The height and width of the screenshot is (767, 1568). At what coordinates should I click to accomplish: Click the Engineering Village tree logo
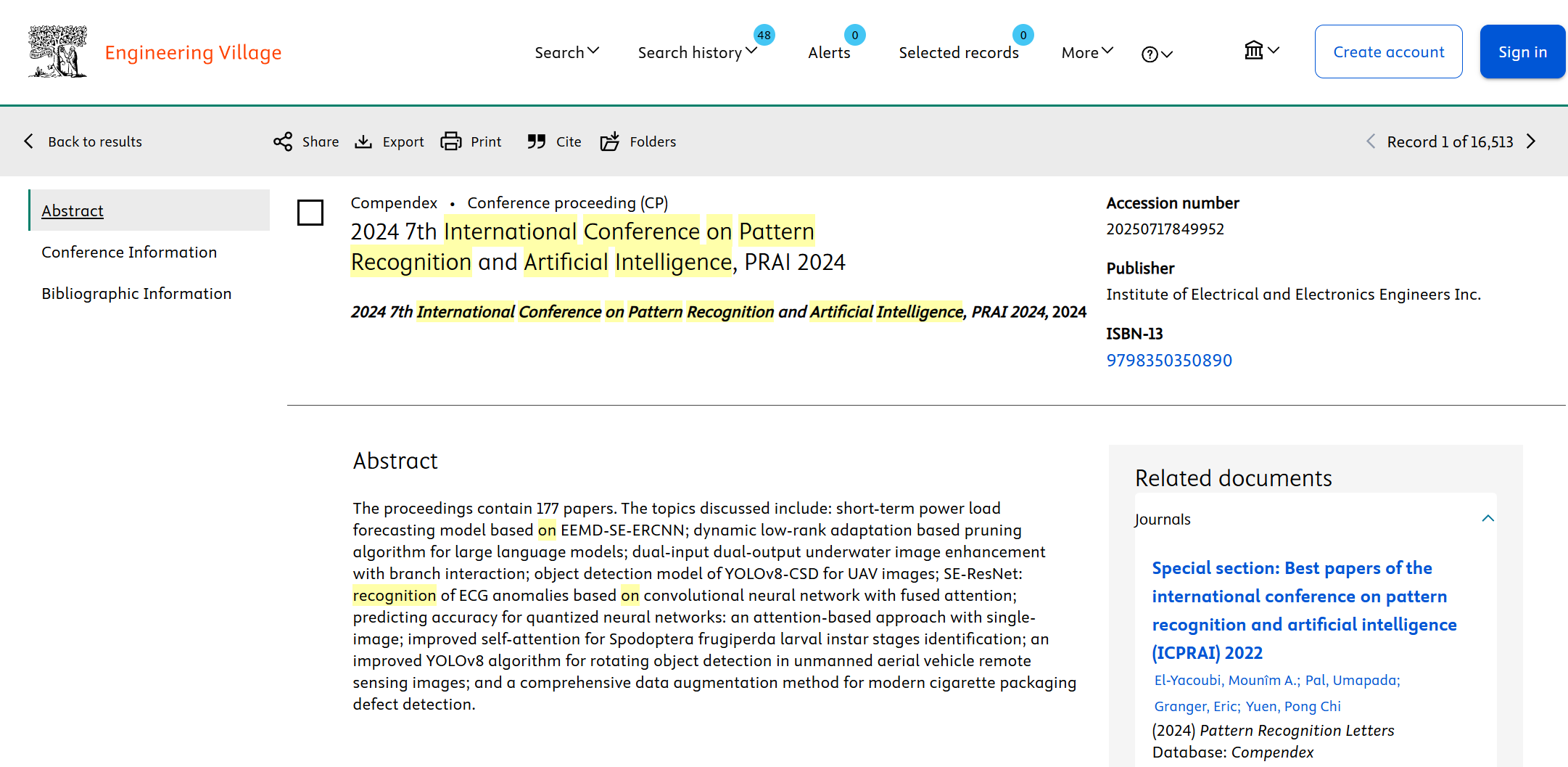[x=57, y=52]
